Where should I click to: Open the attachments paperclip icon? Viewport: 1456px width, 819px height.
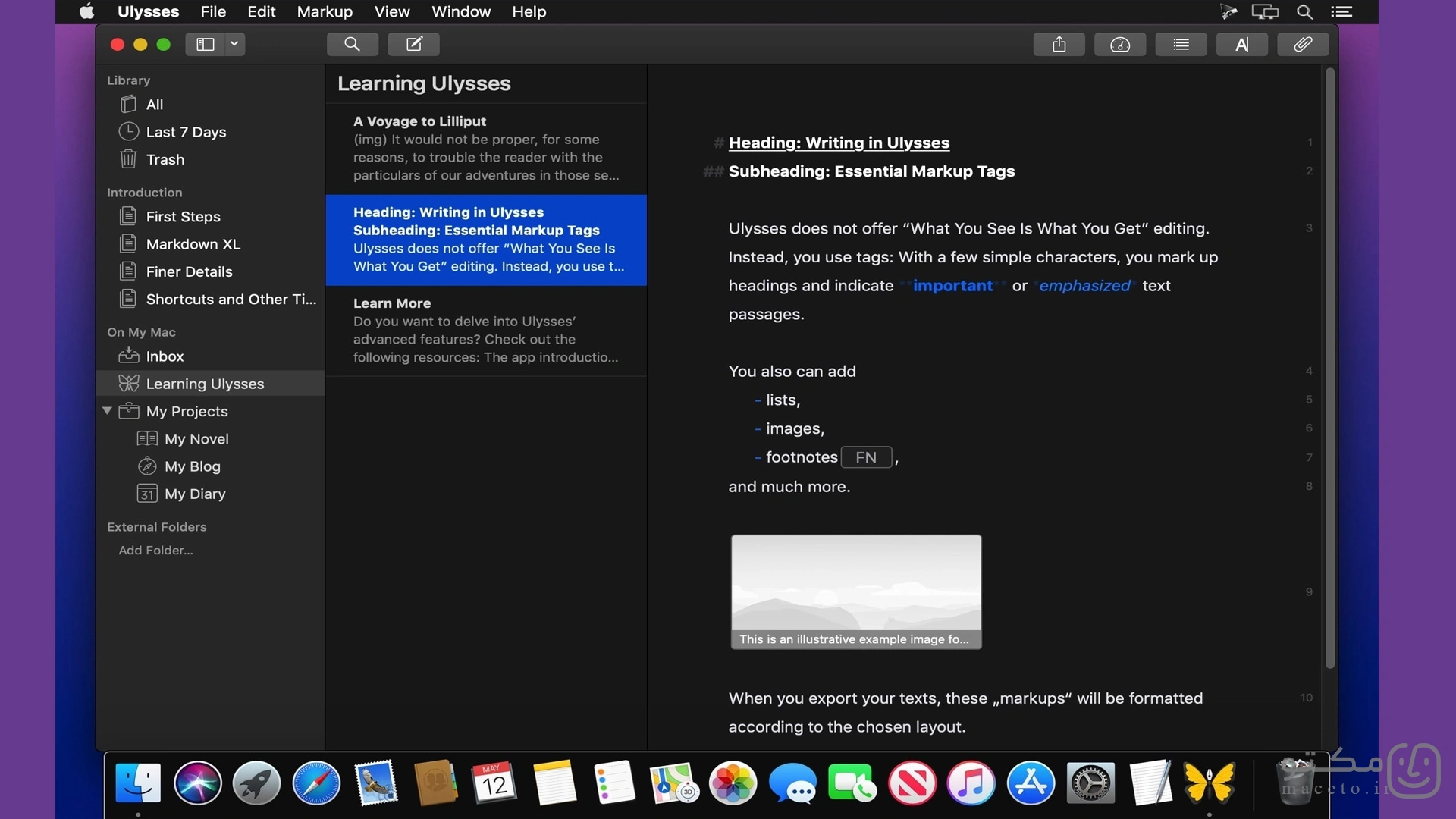click(x=1303, y=44)
